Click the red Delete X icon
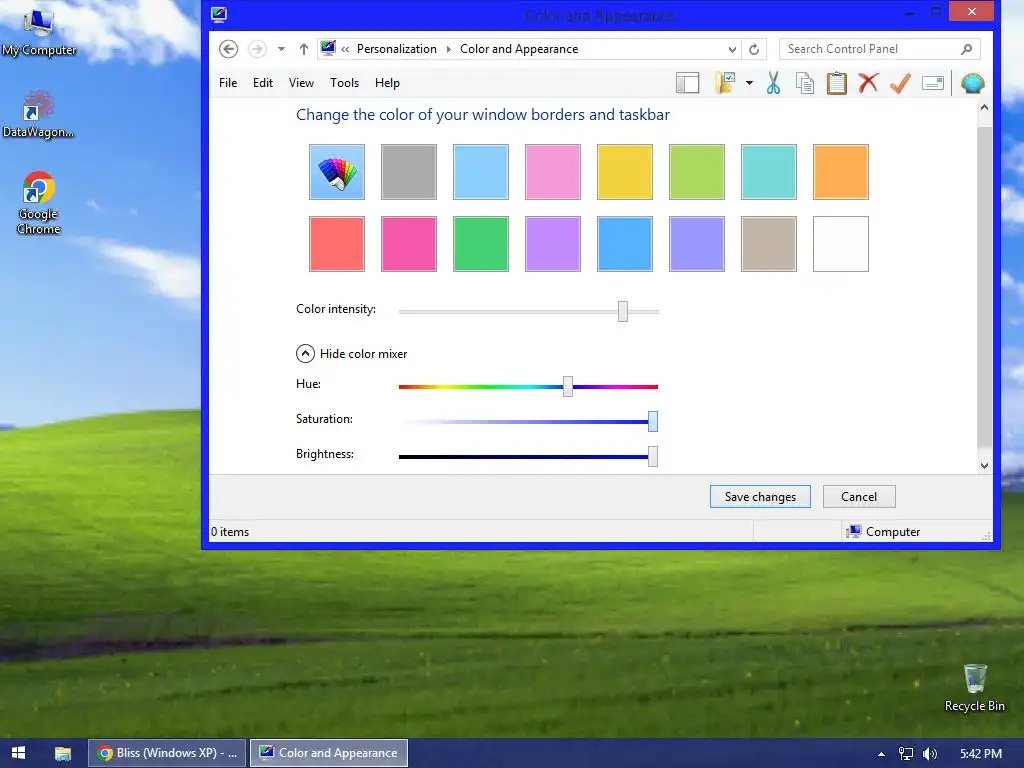1024x768 pixels. (868, 83)
